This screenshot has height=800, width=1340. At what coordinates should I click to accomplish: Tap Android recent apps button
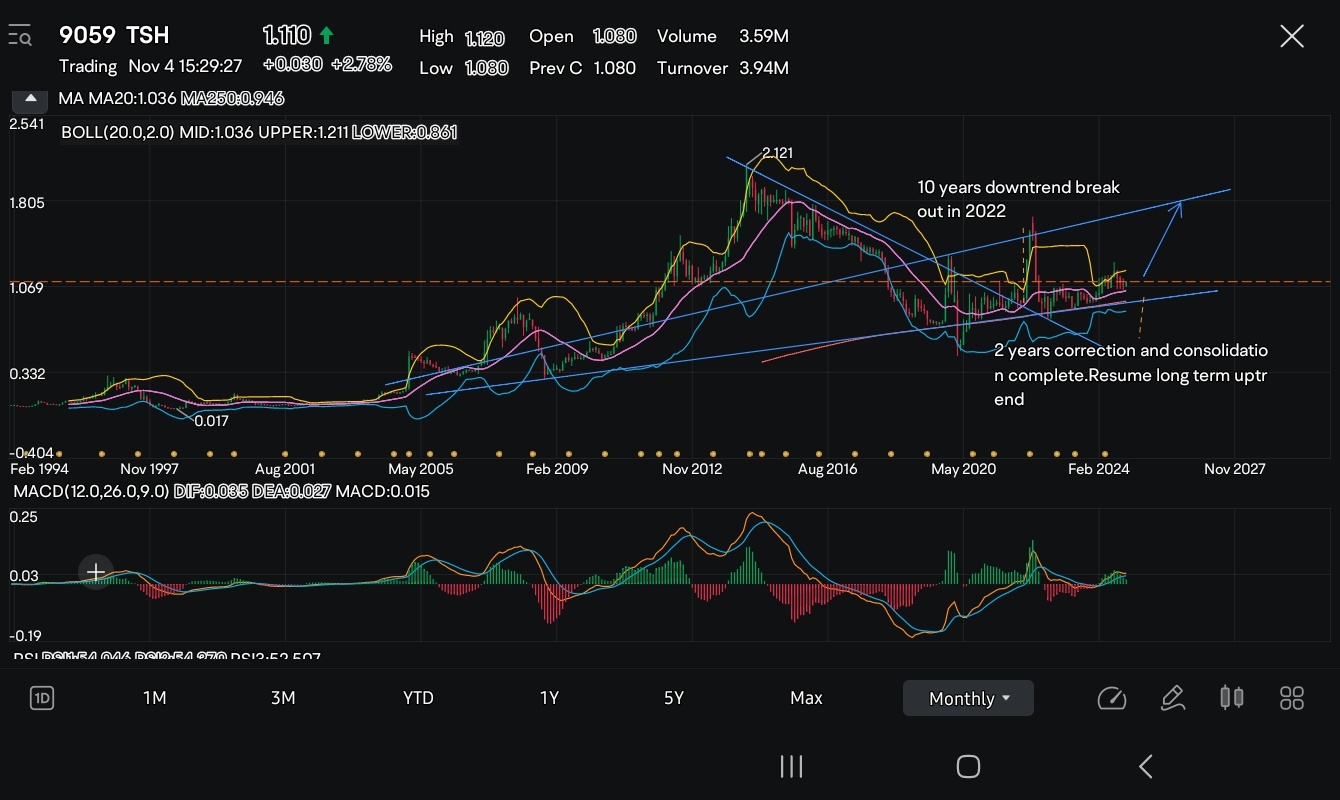tap(791, 767)
